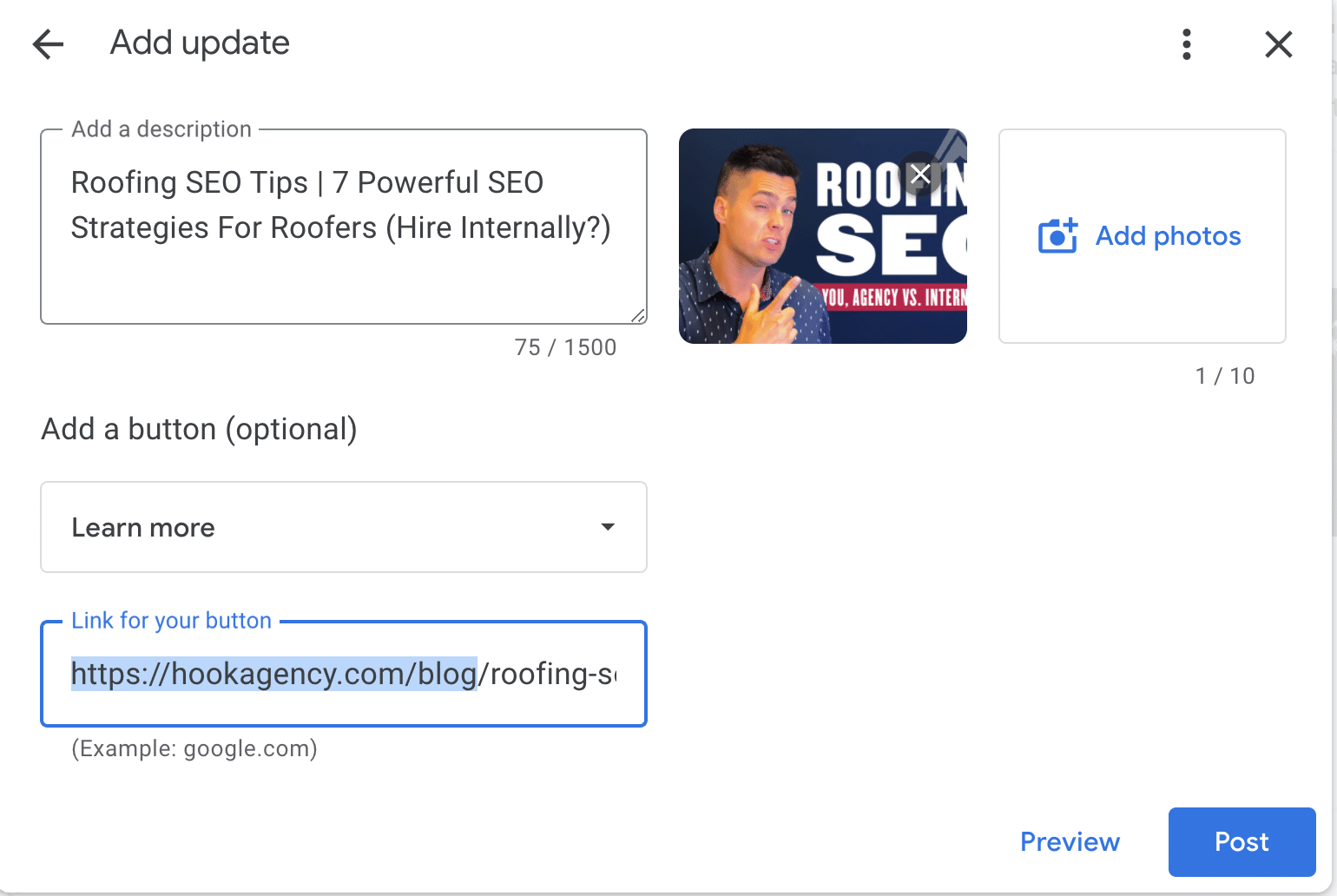Click the back arrow icon

point(49,44)
